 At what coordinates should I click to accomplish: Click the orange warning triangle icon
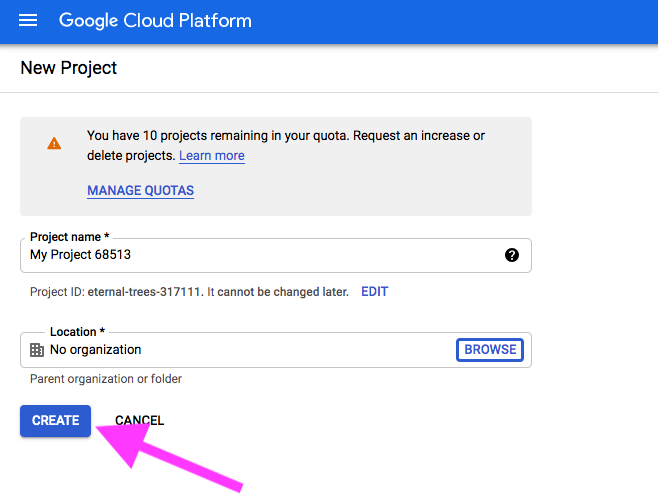click(54, 144)
